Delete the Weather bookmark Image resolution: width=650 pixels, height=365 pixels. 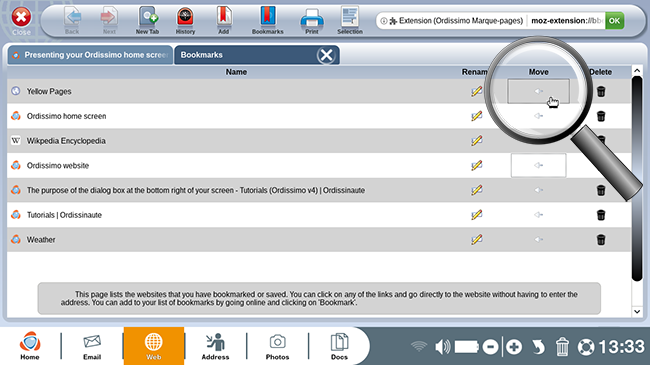[x=601, y=240]
